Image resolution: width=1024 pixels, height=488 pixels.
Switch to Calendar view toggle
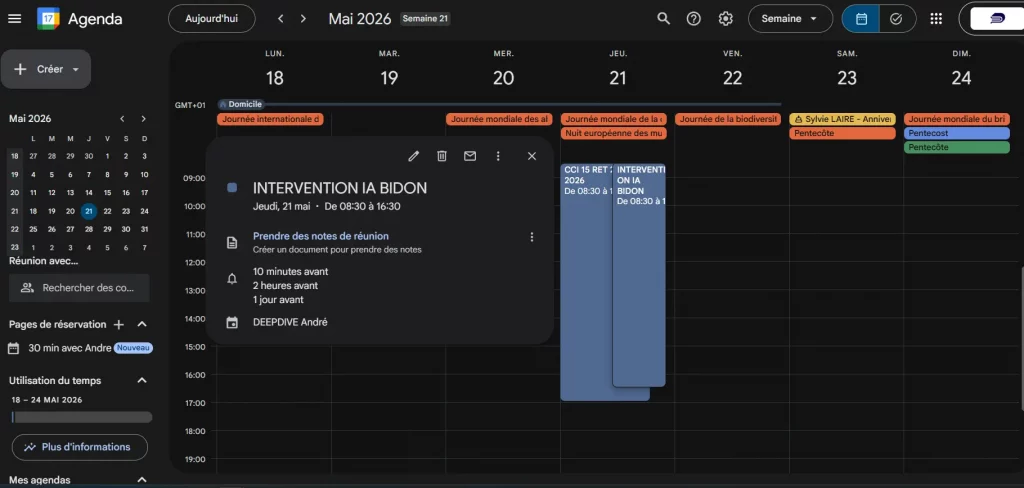point(861,19)
